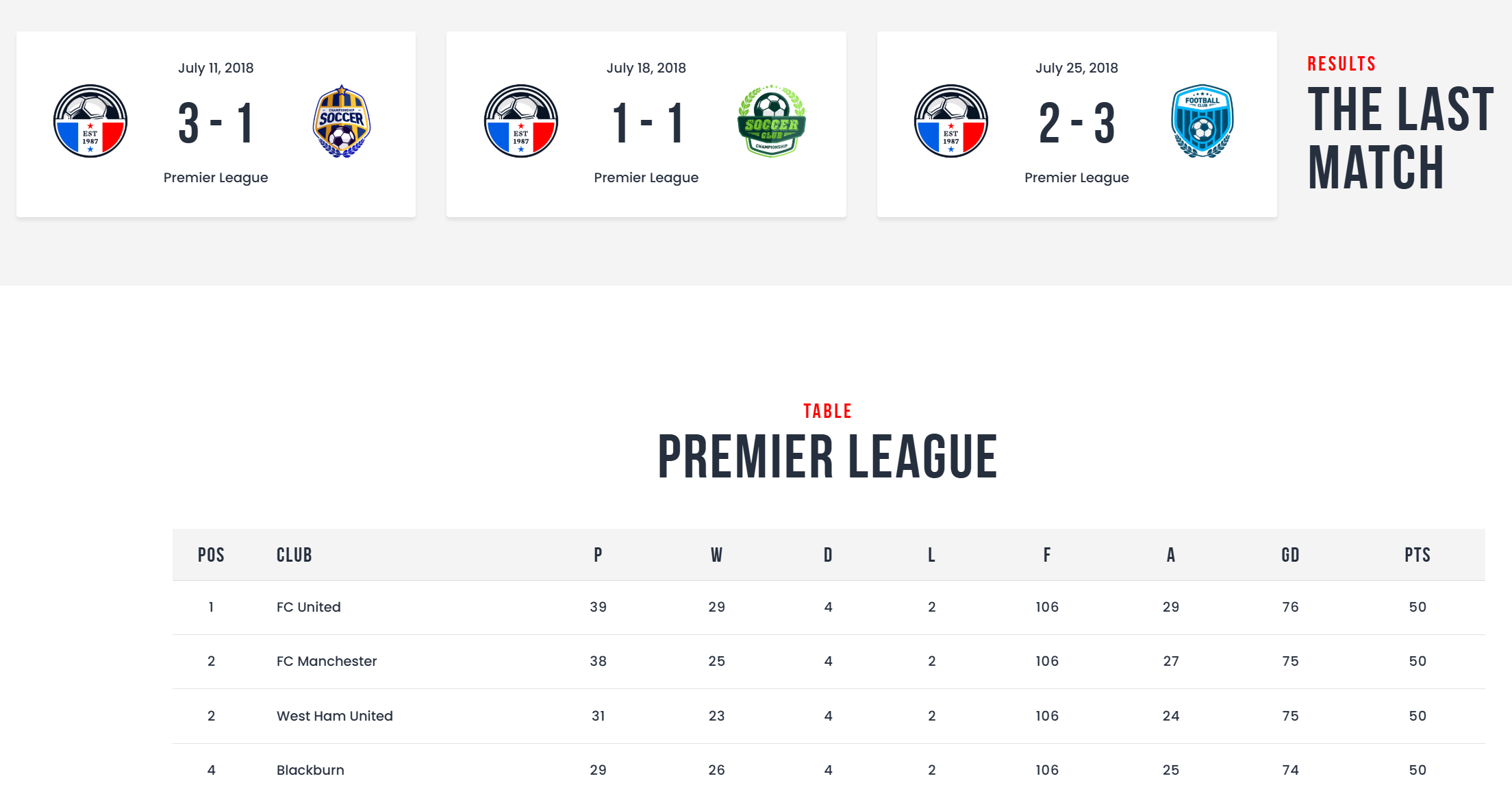
Task: Open the 3 - 1 match score
Action: (x=216, y=123)
